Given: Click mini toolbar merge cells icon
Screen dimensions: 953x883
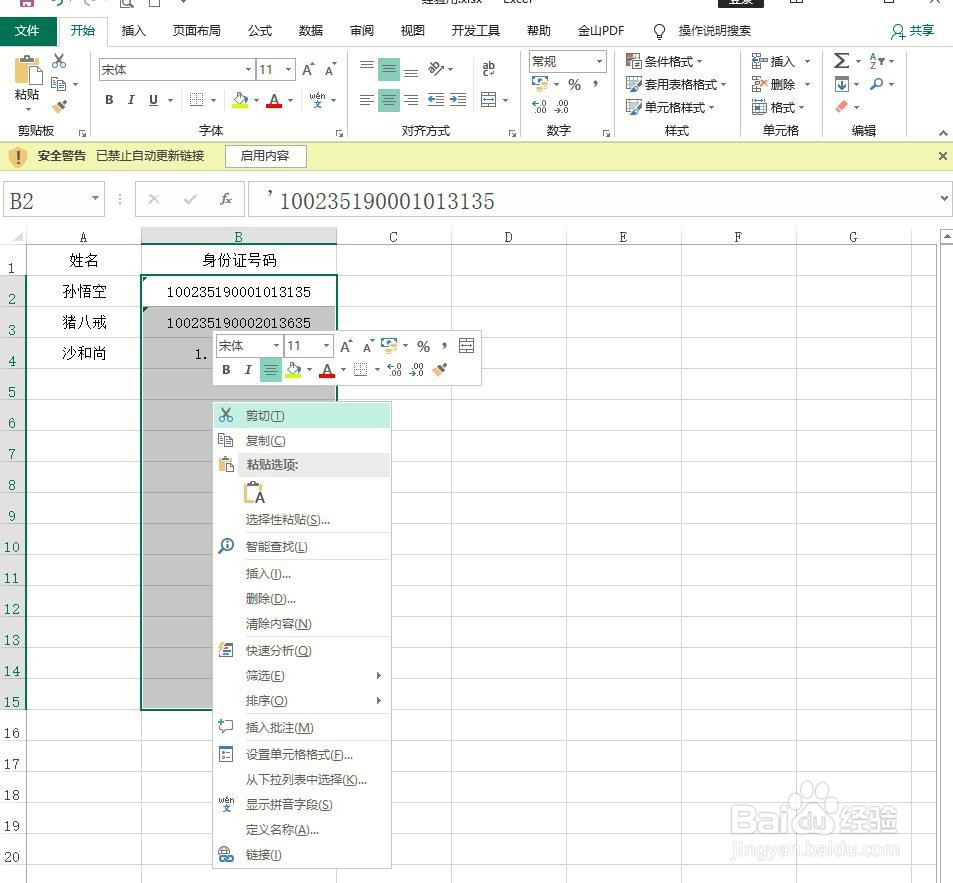Looking at the screenshot, I should click(466, 346).
